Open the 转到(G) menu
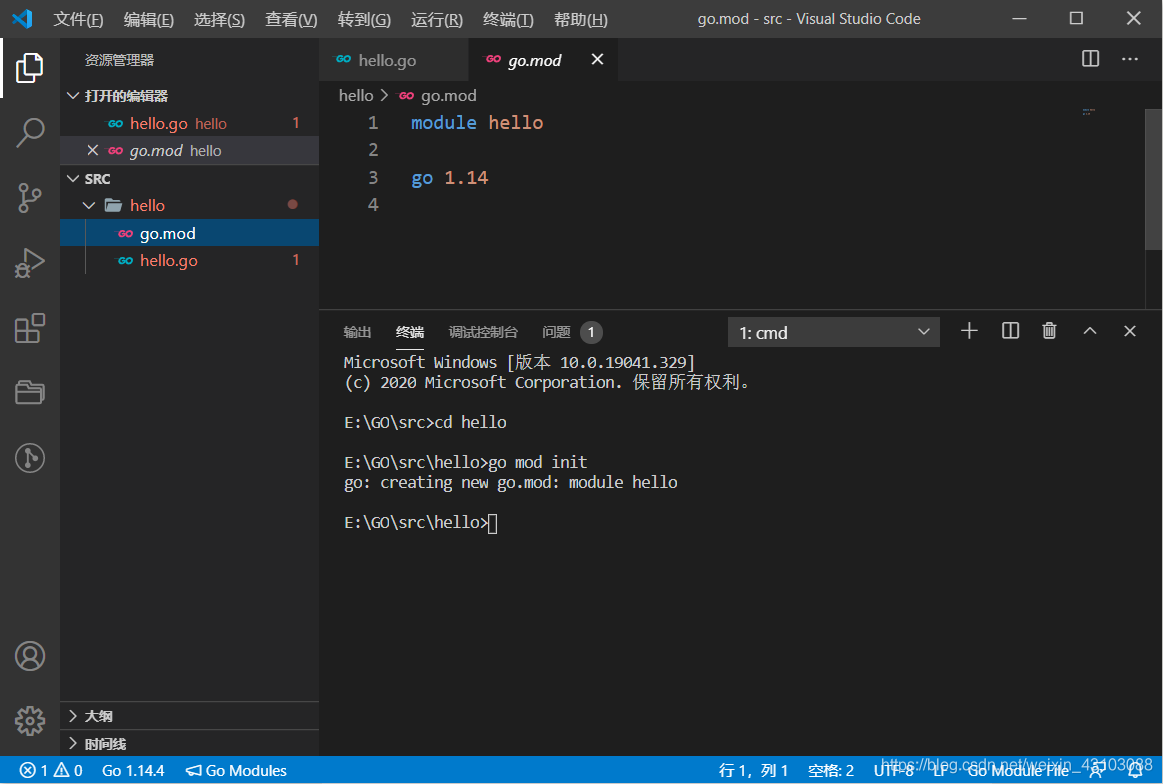Viewport: 1163px width, 784px height. [x=364, y=19]
